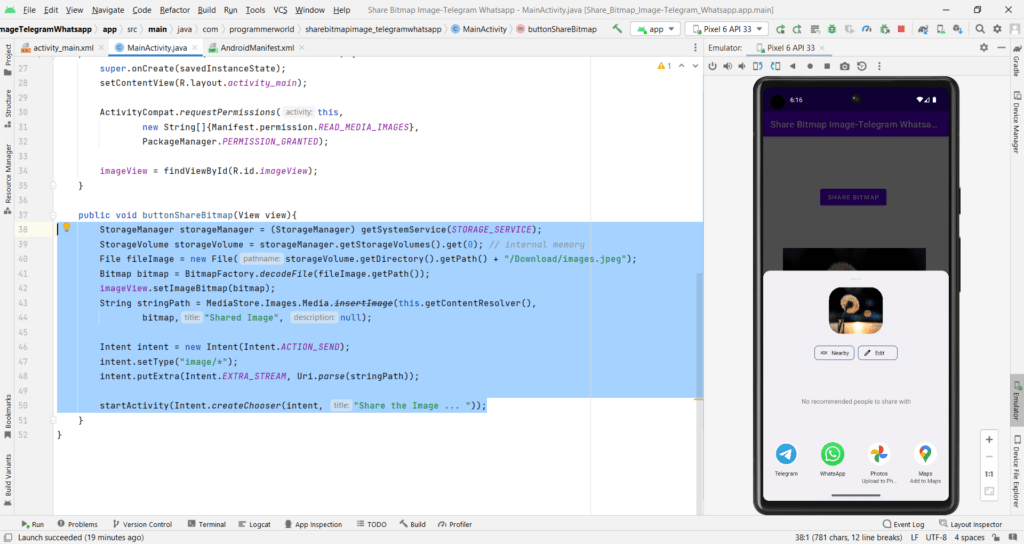Click the yellow intention lightbulb on line 38

[67, 228]
